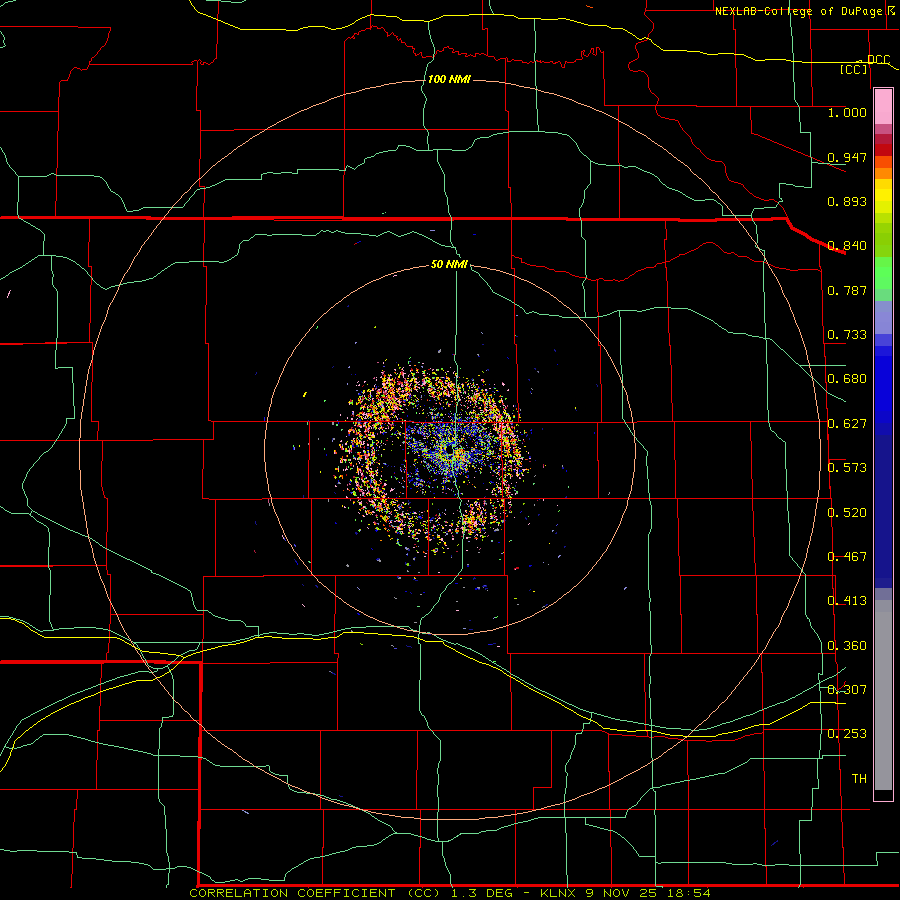
Task: Click the [CC] color scale heading
Action: tap(854, 69)
